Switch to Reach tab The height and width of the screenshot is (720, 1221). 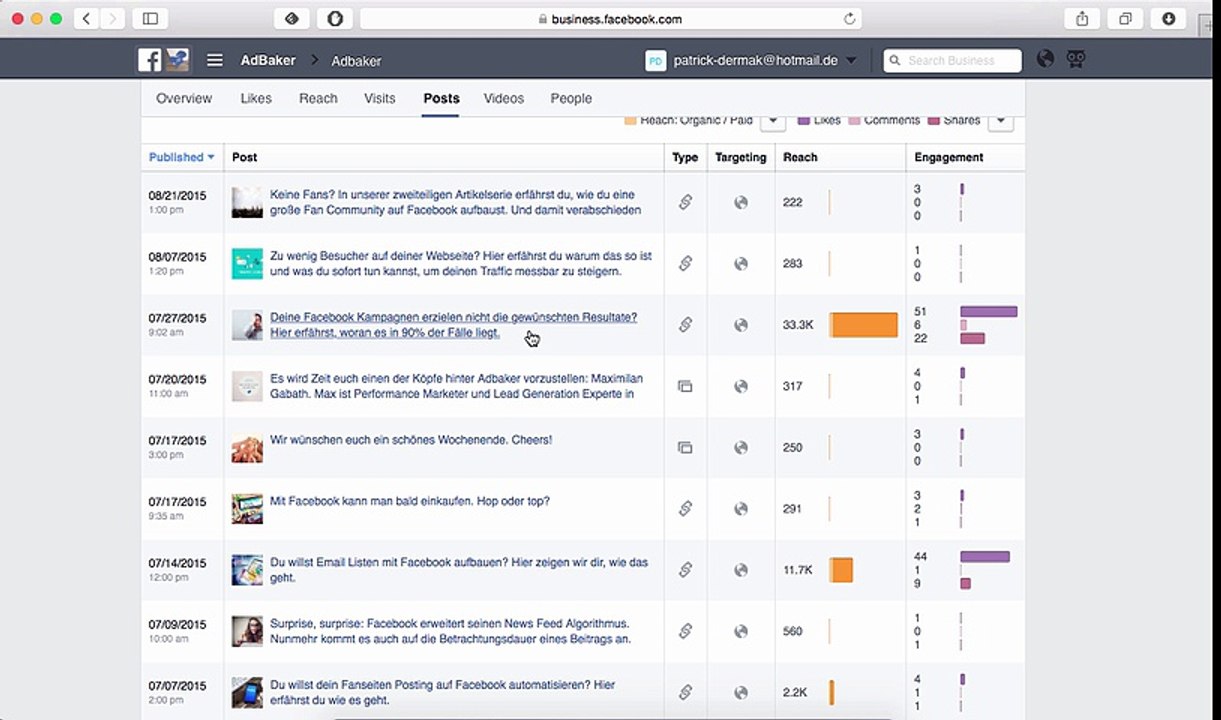318,98
